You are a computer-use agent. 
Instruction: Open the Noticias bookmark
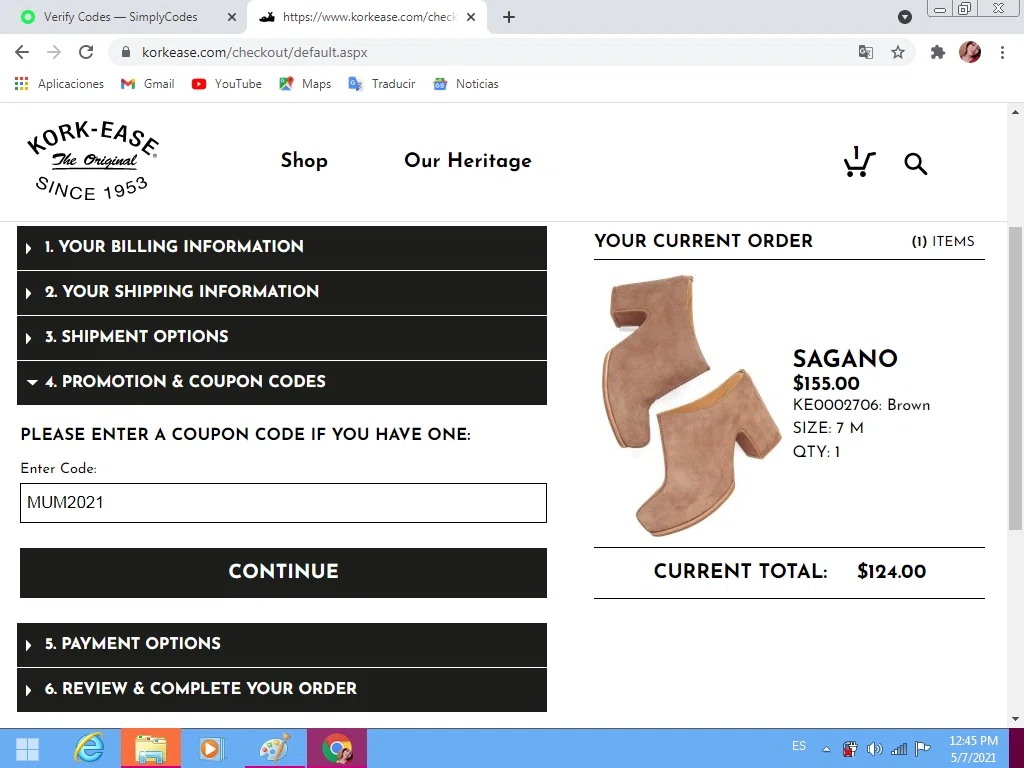tap(466, 84)
